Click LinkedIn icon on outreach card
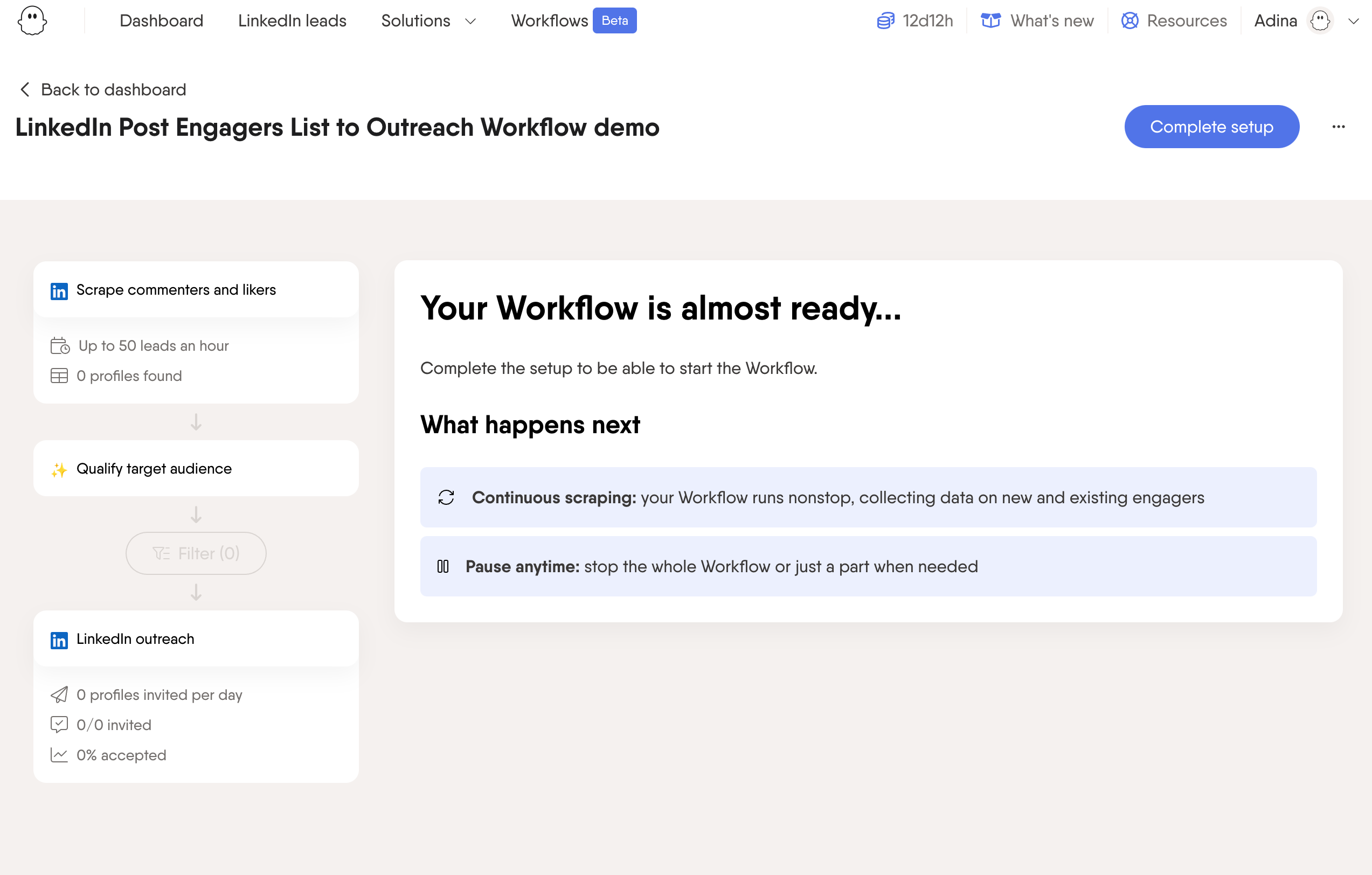1372x875 pixels. 59,640
